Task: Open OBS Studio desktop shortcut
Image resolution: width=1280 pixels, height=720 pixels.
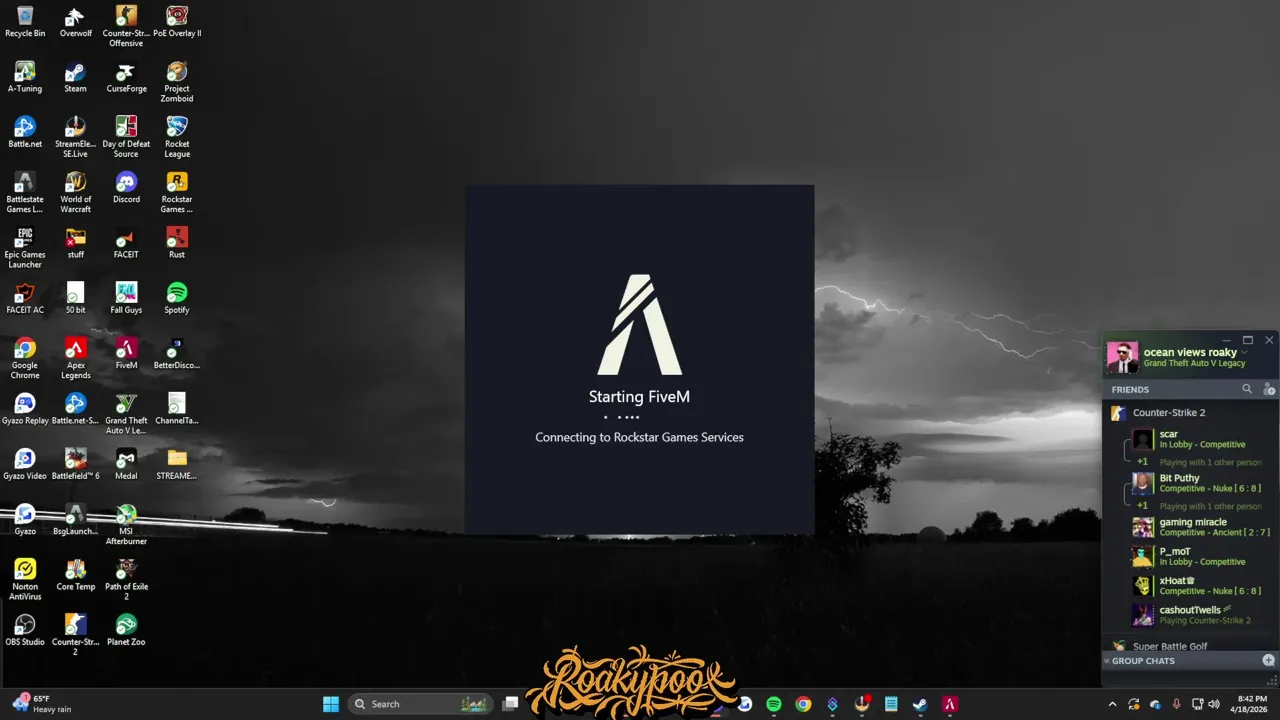Action: (25, 630)
